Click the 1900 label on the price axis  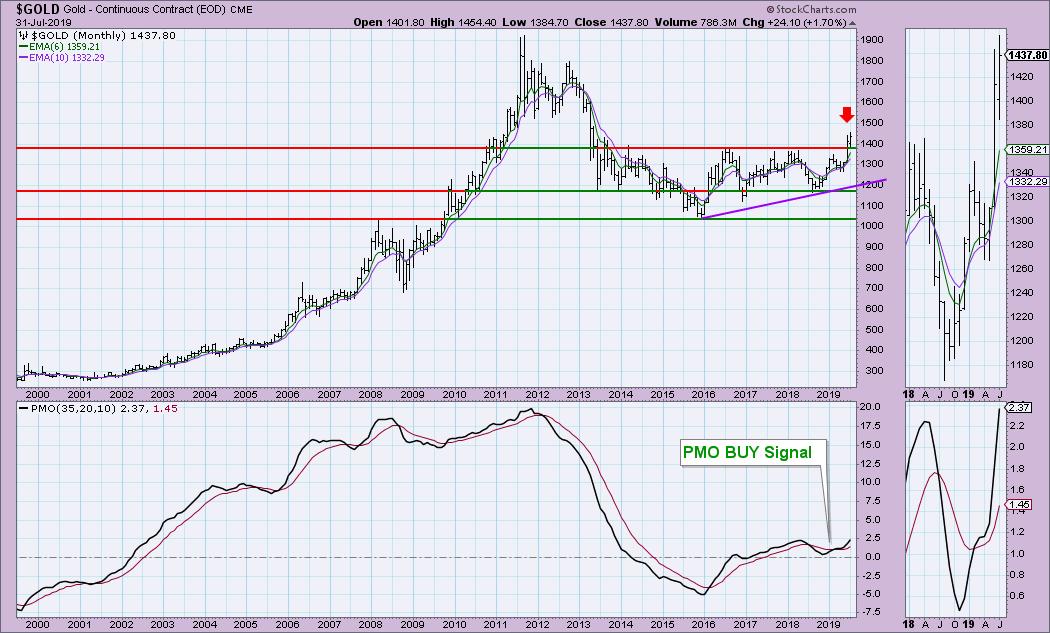click(x=872, y=40)
